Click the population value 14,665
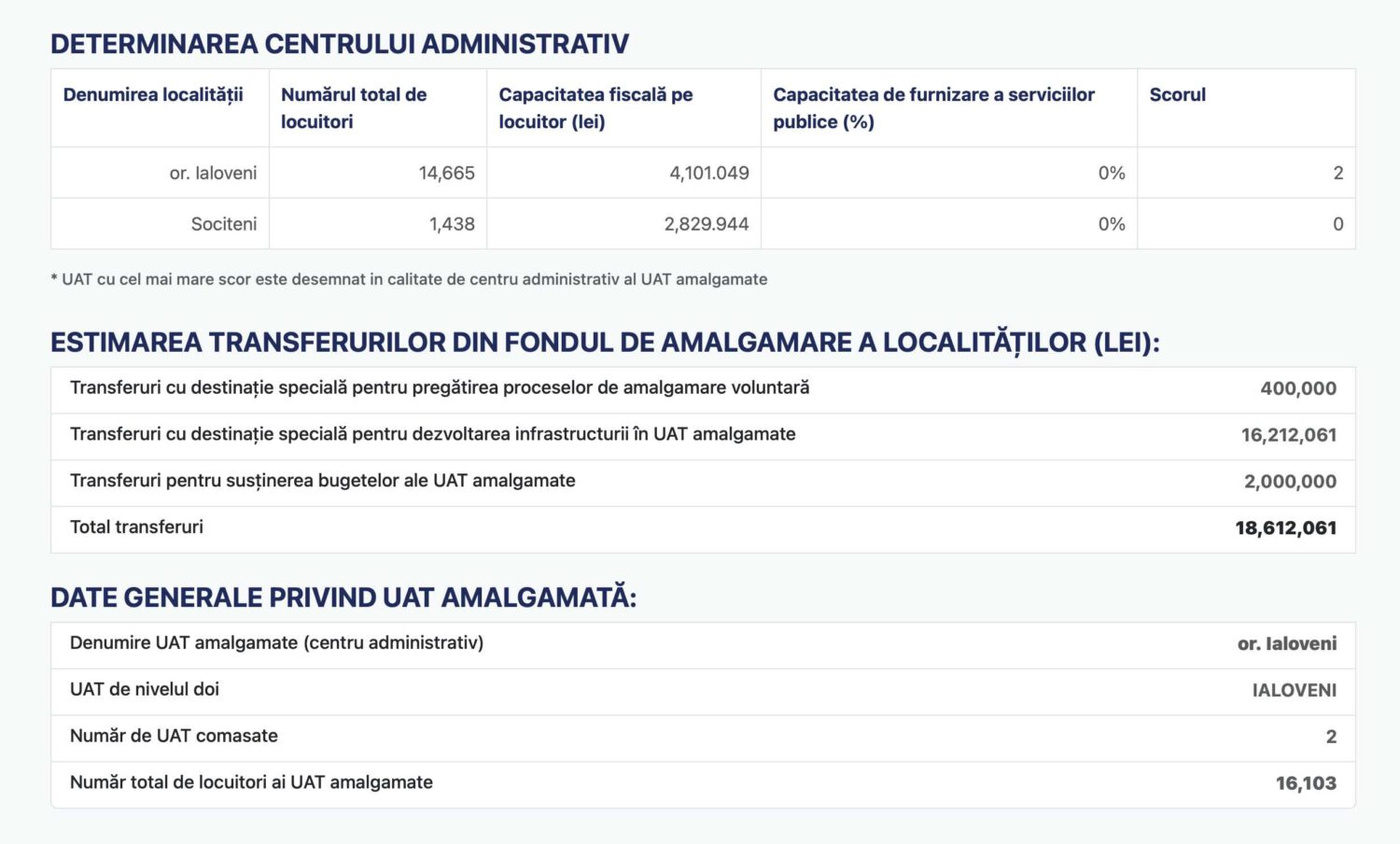The height and width of the screenshot is (844, 1400). (x=447, y=172)
